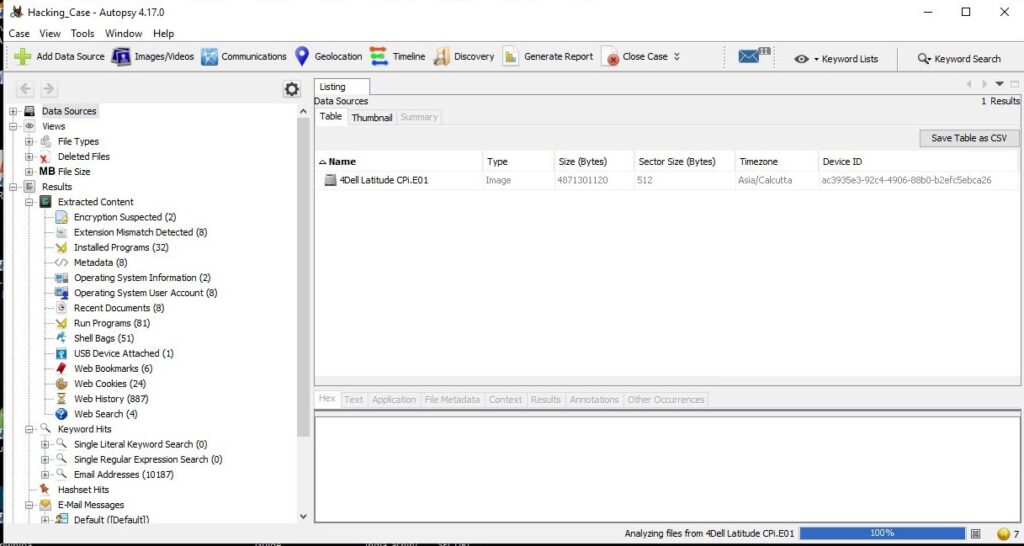The image size is (1024, 546).
Task: Sort table by Name column header
Action: [x=399, y=161]
